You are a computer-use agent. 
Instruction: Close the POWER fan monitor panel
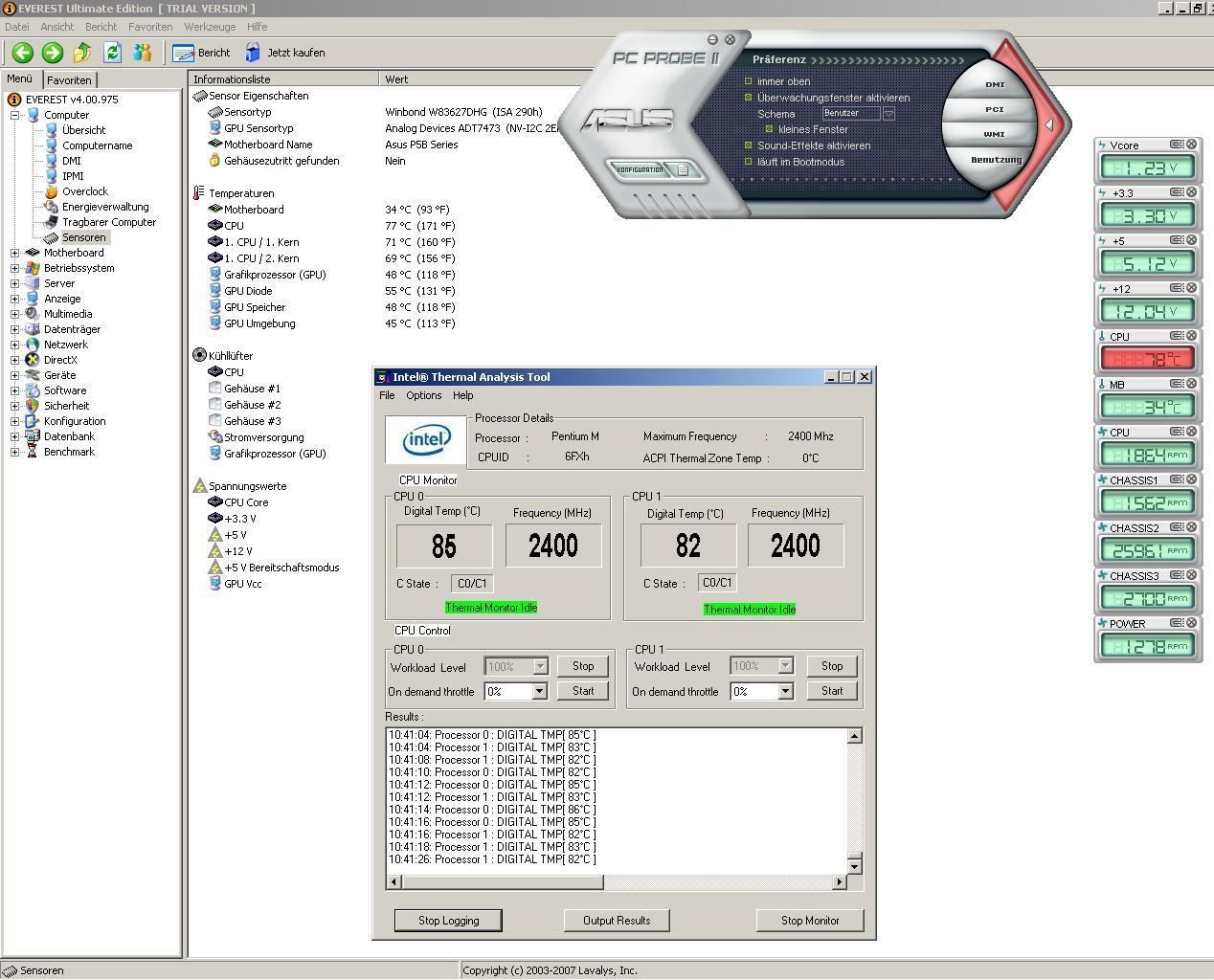pos(1192,623)
